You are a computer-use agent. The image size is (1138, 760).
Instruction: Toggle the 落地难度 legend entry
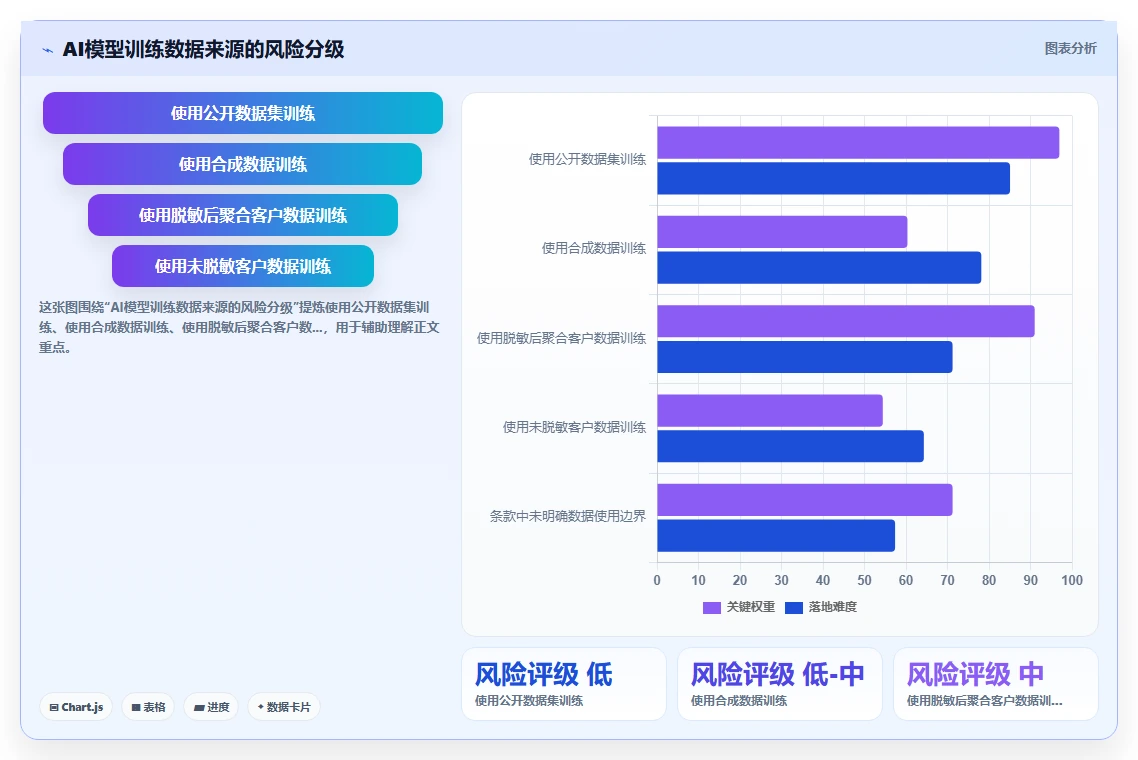[821, 607]
